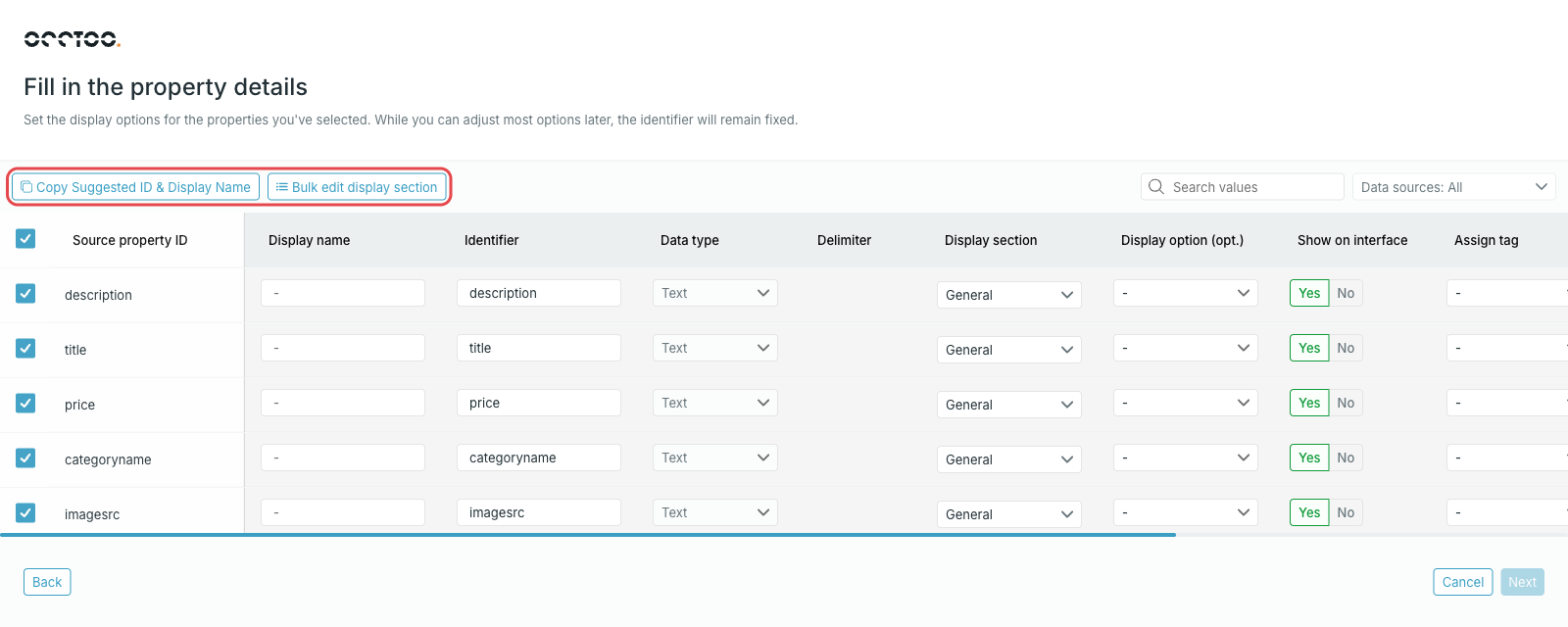
Task: Focus the Search values field
Action: pyautogui.click(x=1242, y=187)
